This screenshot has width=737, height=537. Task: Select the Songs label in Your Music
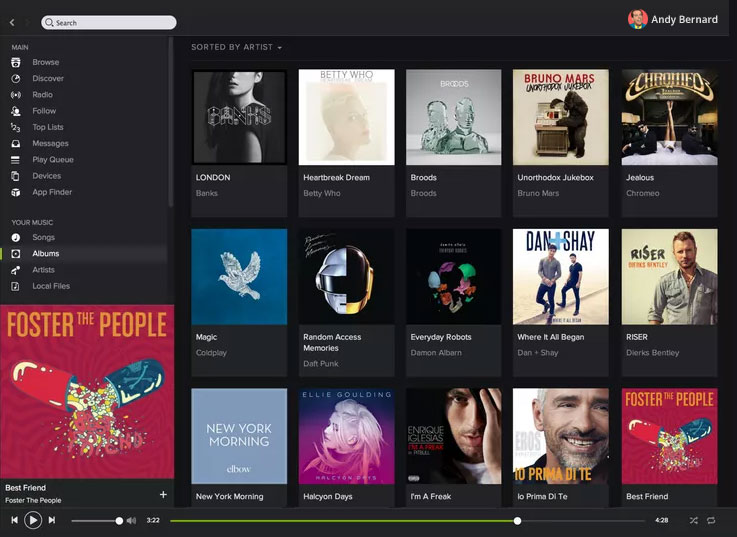(x=43, y=237)
